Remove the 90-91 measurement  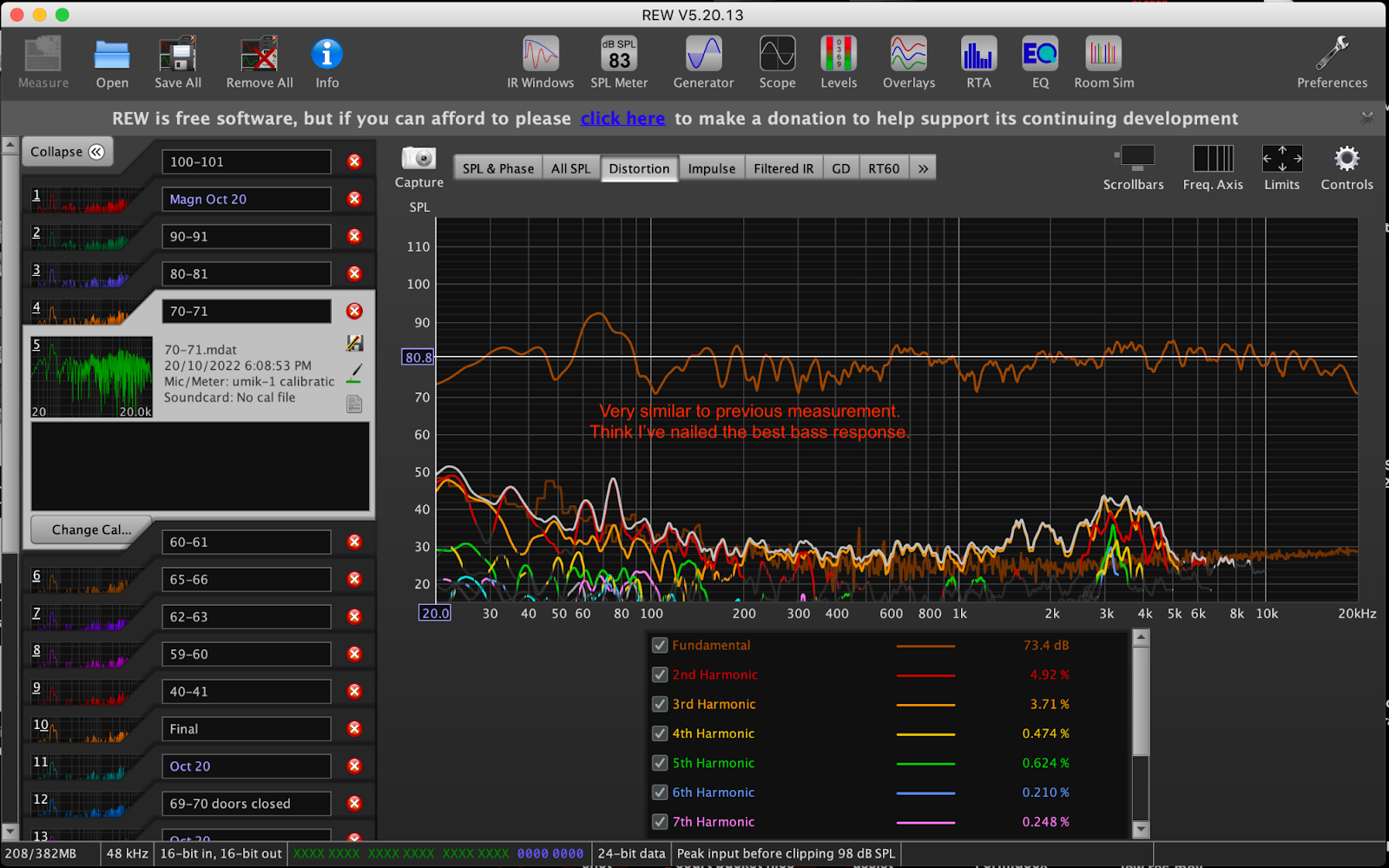coord(354,236)
